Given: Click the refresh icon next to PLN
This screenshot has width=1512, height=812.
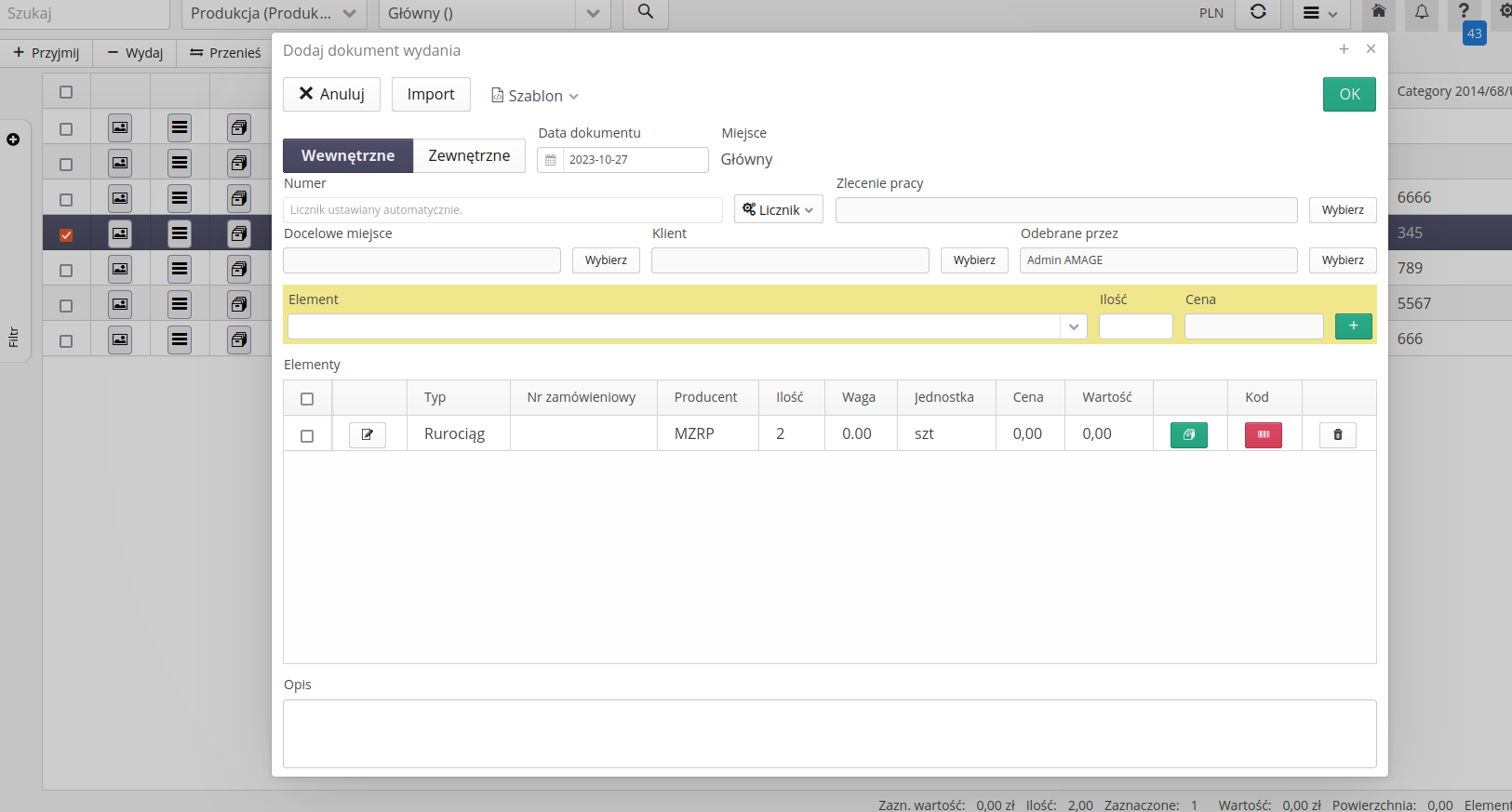Looking at the screenshot, I should click(1257, 13).
